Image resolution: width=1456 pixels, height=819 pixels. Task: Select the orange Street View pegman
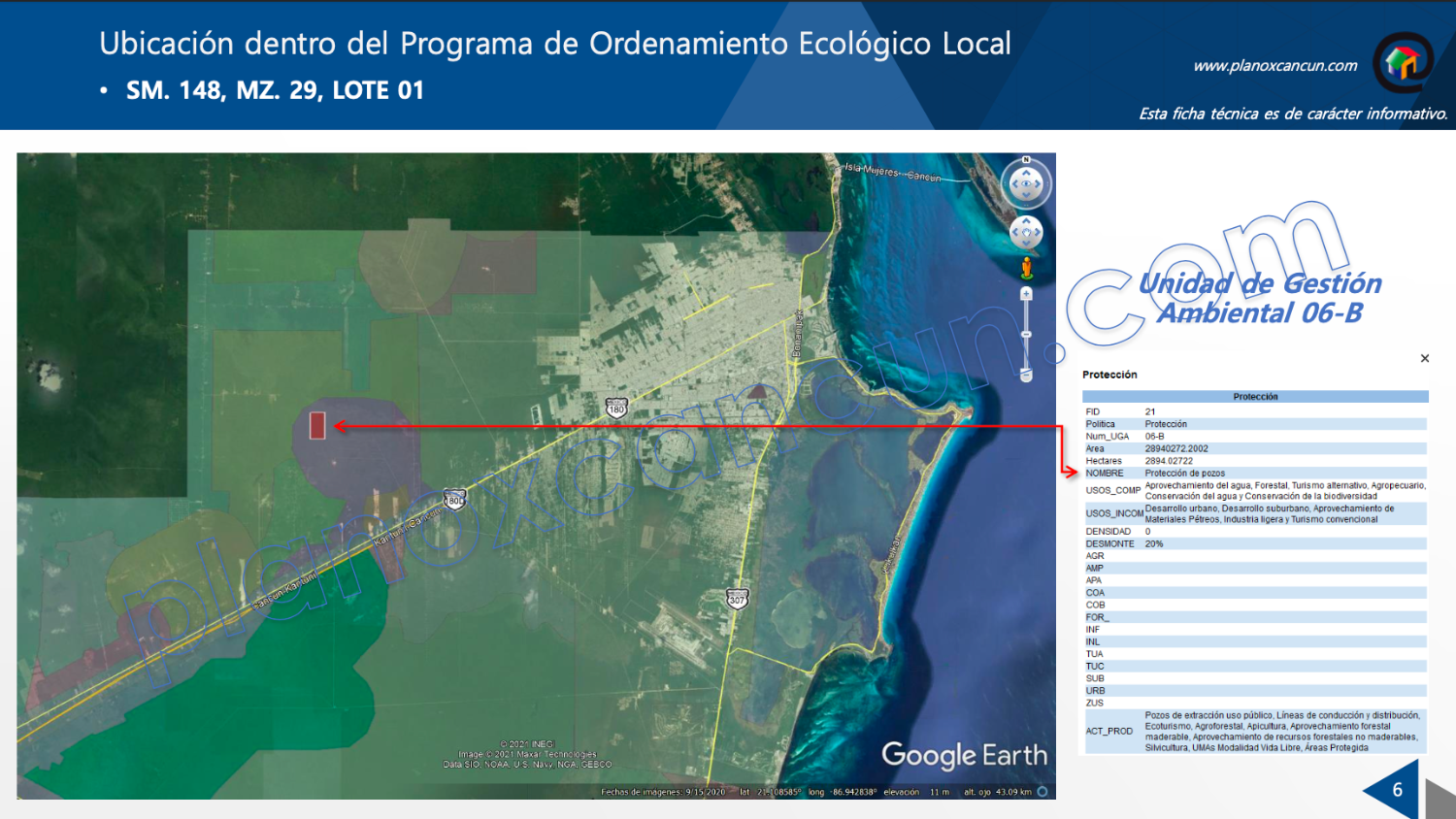coord(1026,267)
